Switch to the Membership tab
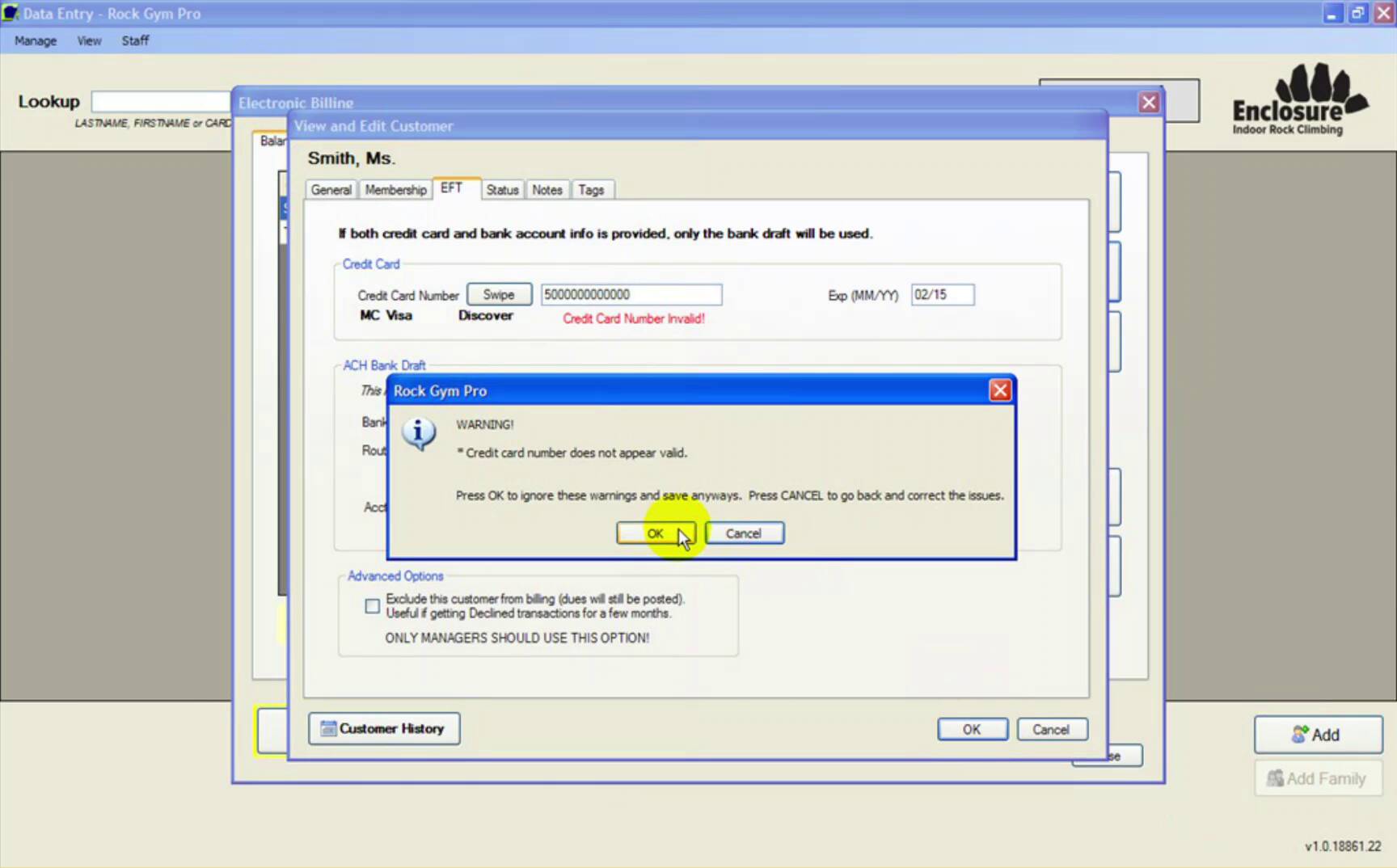 (395, 190)
